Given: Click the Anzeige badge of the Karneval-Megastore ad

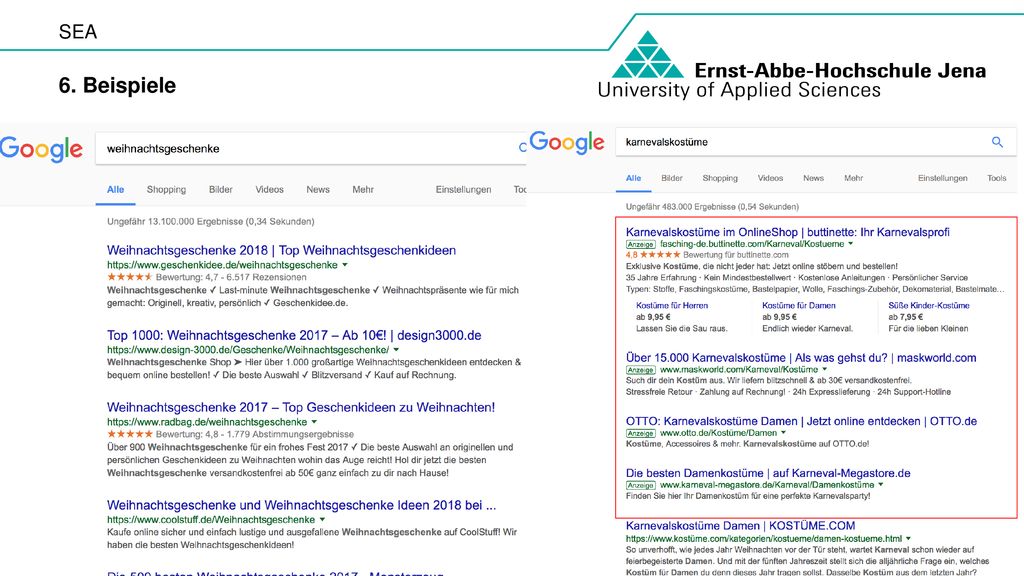Looking at the screenshot, I should click(641, 485).
